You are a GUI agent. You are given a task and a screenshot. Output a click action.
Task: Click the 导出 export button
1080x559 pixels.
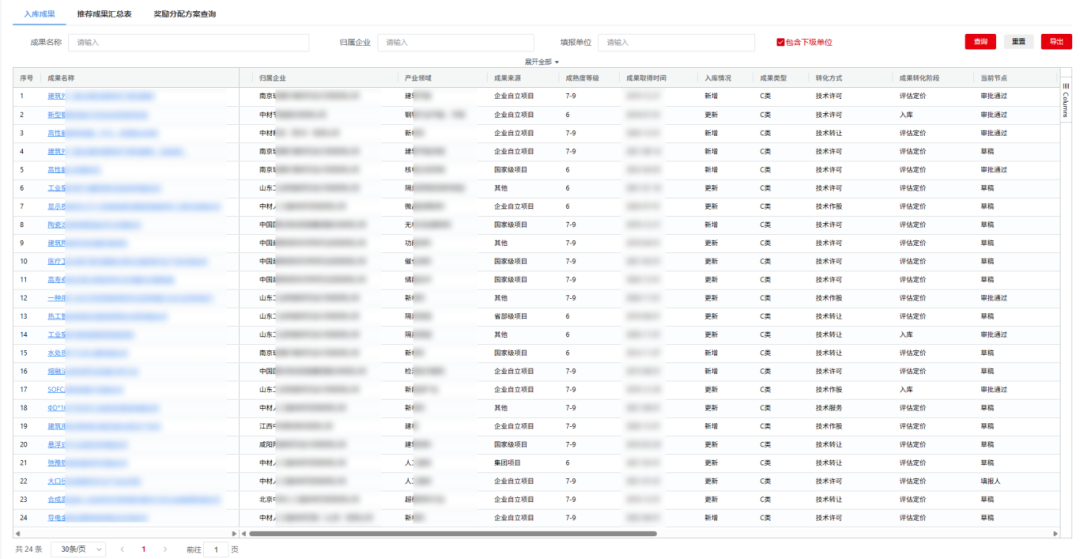1054,42
